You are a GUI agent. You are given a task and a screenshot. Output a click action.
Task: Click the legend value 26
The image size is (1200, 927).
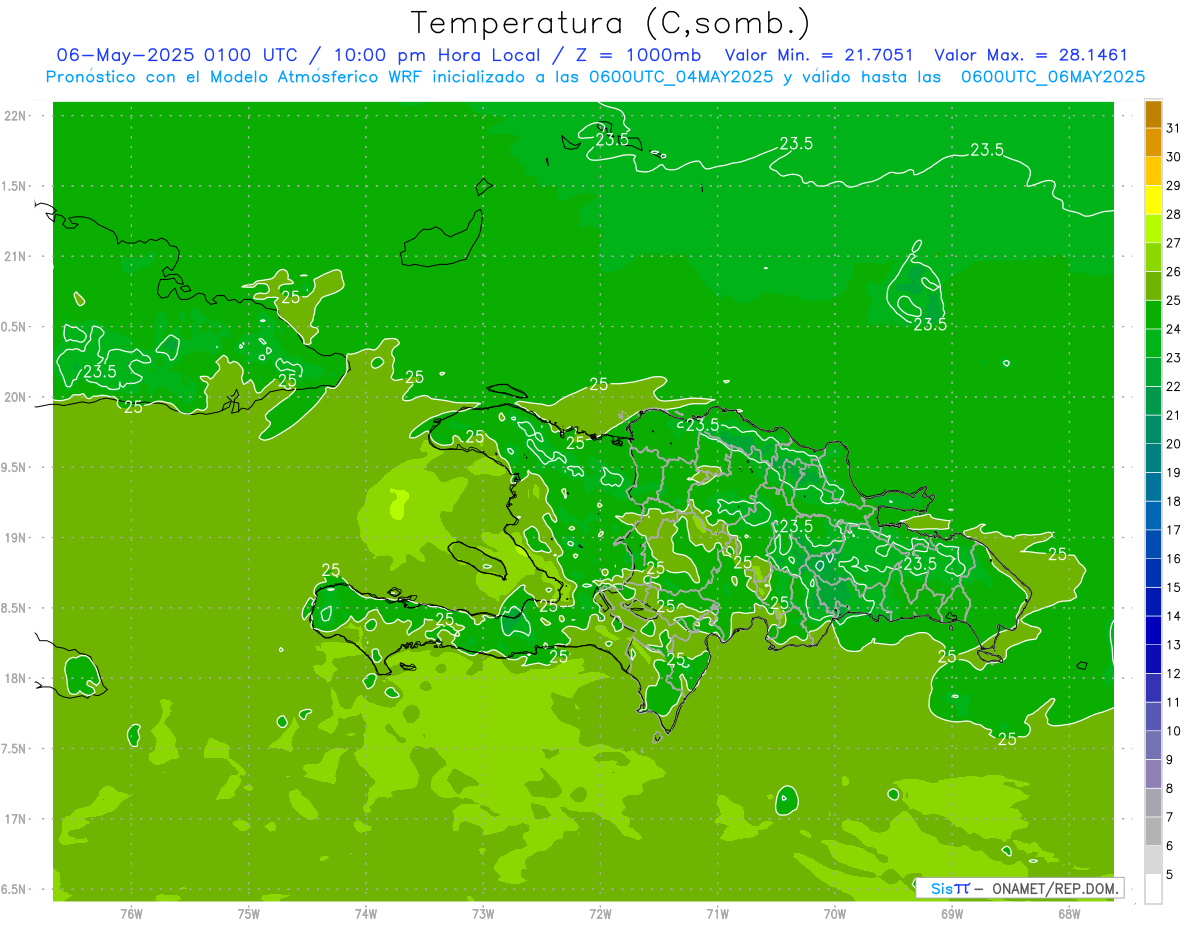tap(1173, 272)
